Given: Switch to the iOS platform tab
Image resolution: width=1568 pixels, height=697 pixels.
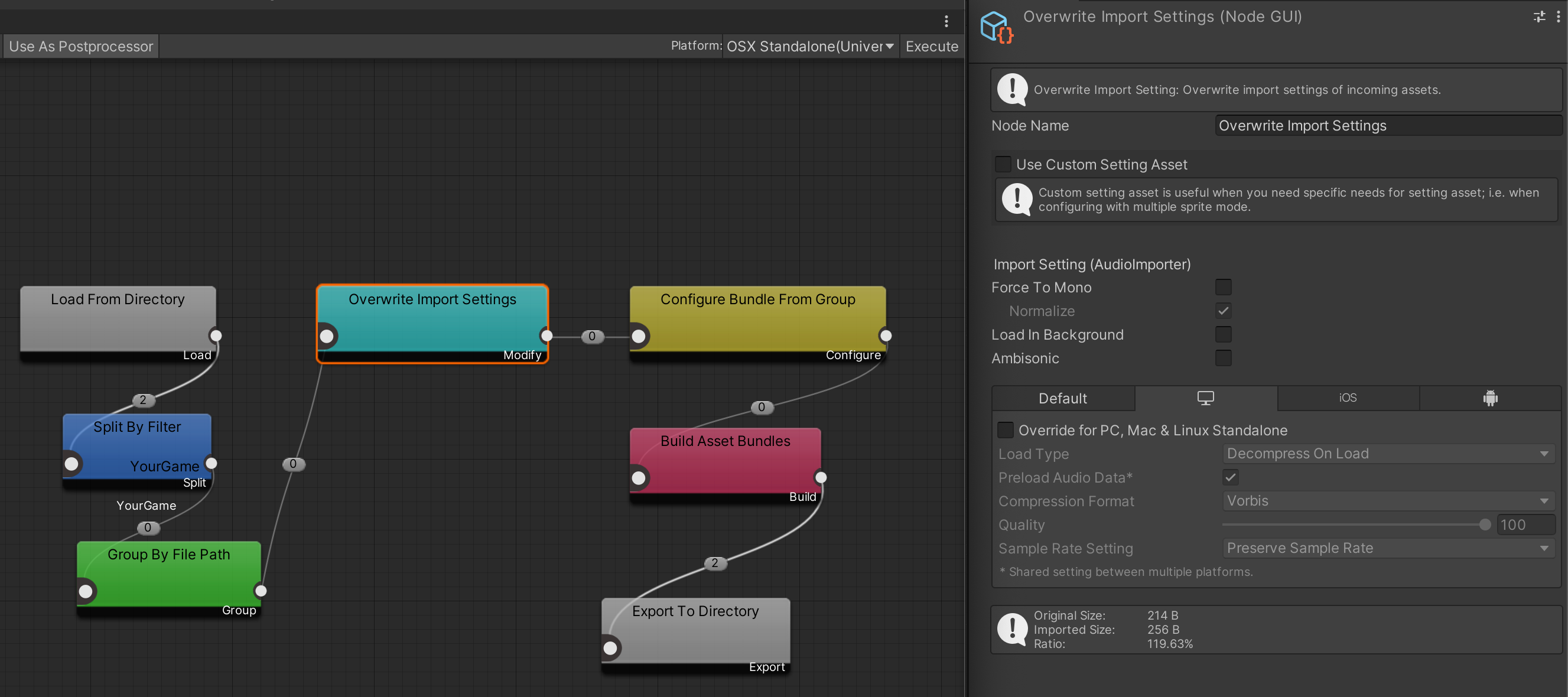Looking at the screenshot, I should point(1348,398).
